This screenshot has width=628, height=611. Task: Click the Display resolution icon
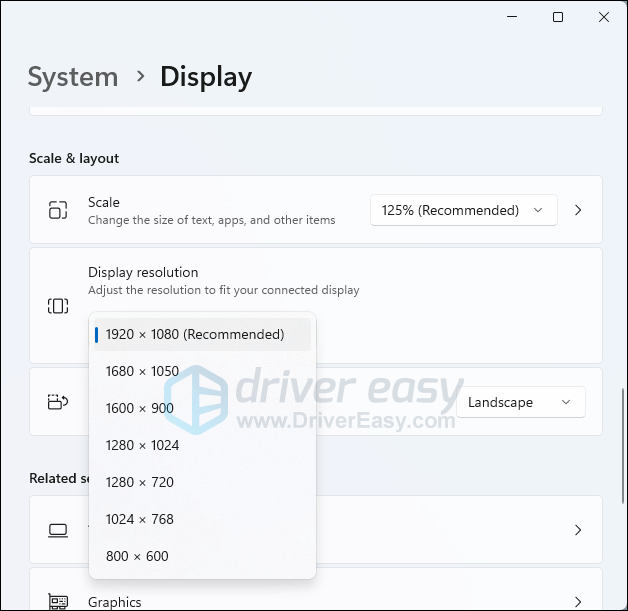(x=58, y=306)
